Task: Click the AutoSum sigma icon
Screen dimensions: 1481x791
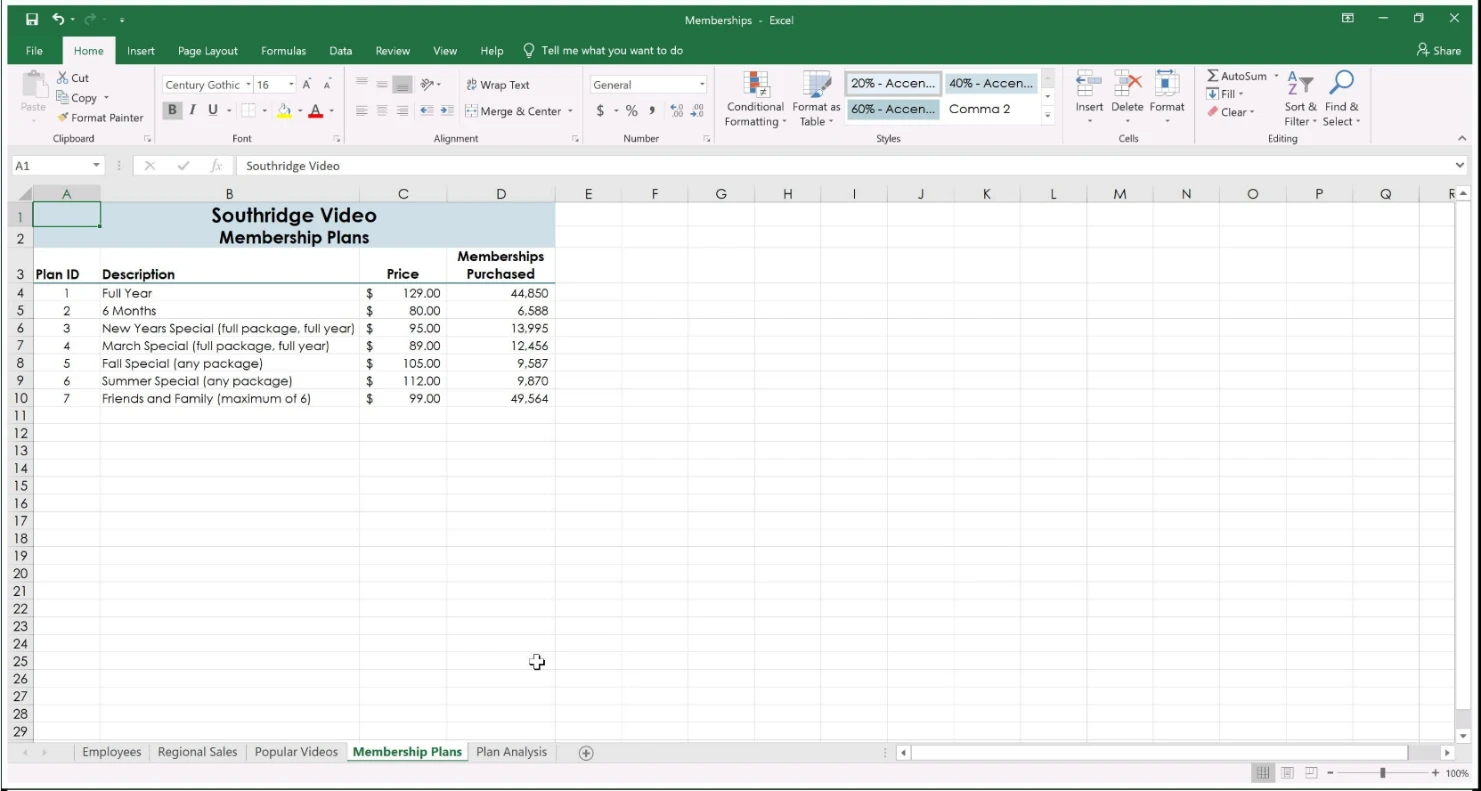Action: [1213, 76]
